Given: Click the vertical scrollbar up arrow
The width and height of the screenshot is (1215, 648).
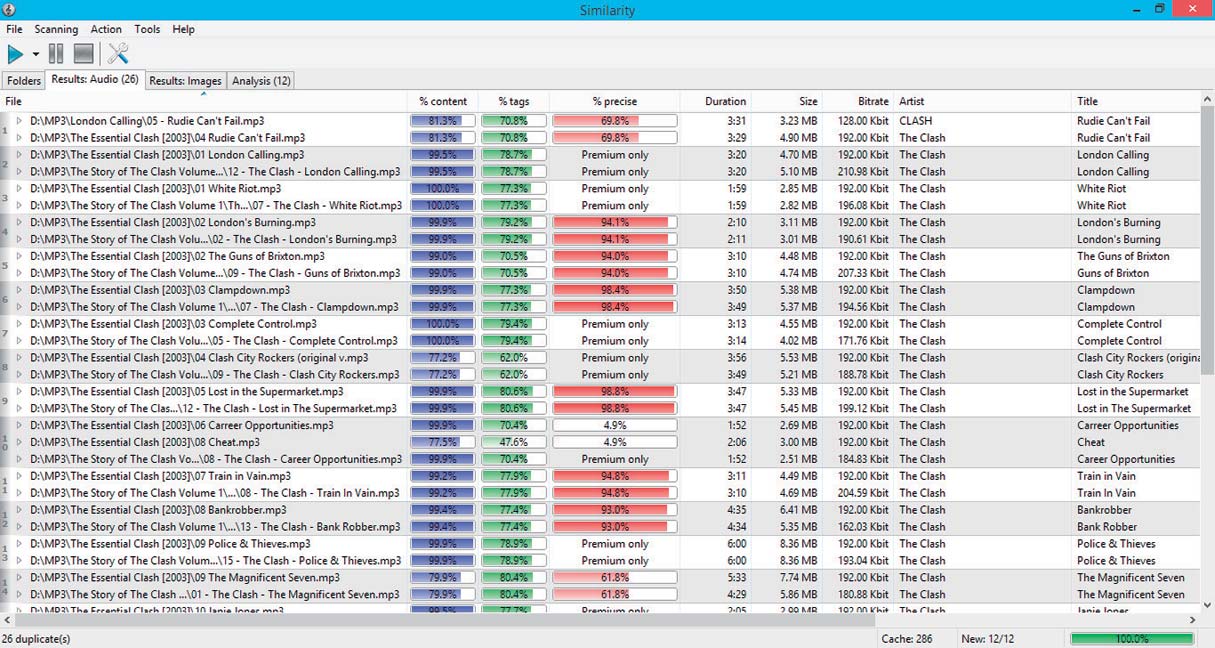Looking at the screenshot, I should click(x=1207, y=101).
